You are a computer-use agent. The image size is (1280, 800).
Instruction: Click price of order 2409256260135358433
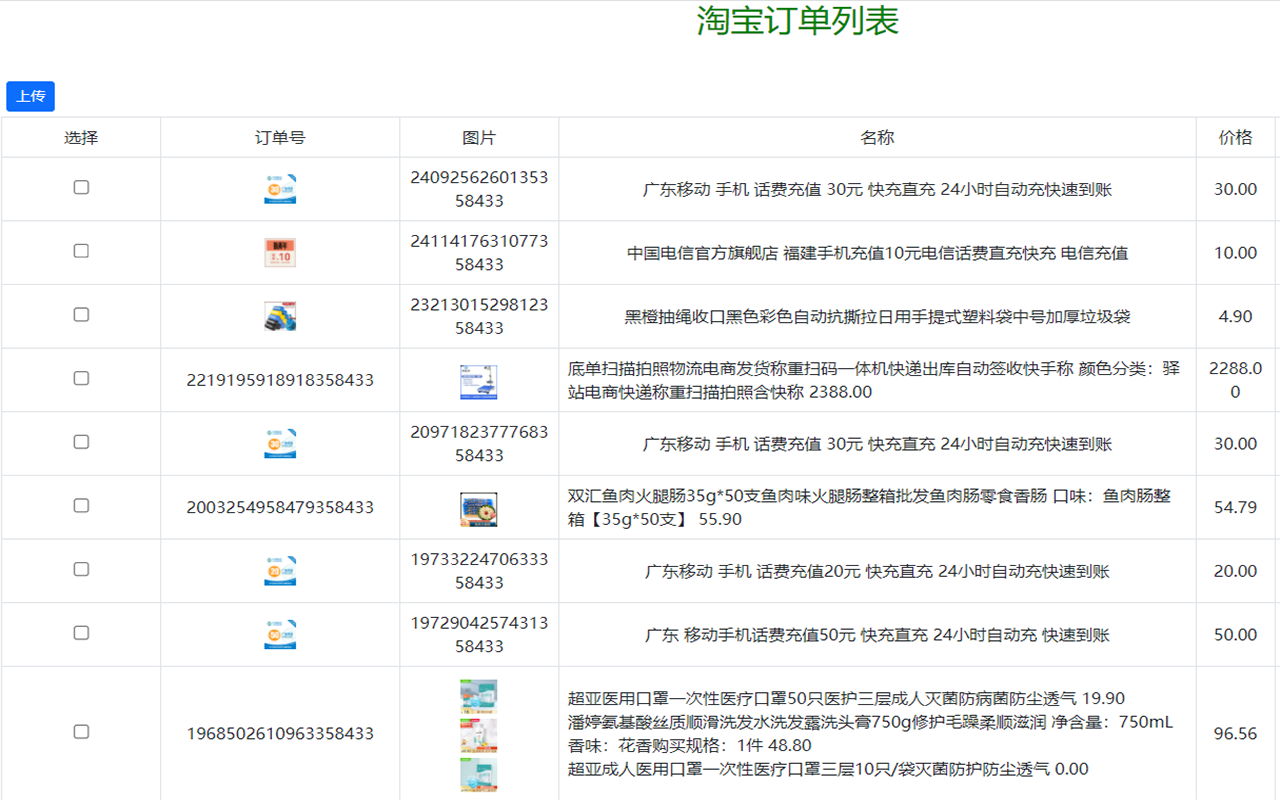coord(1235,189)
